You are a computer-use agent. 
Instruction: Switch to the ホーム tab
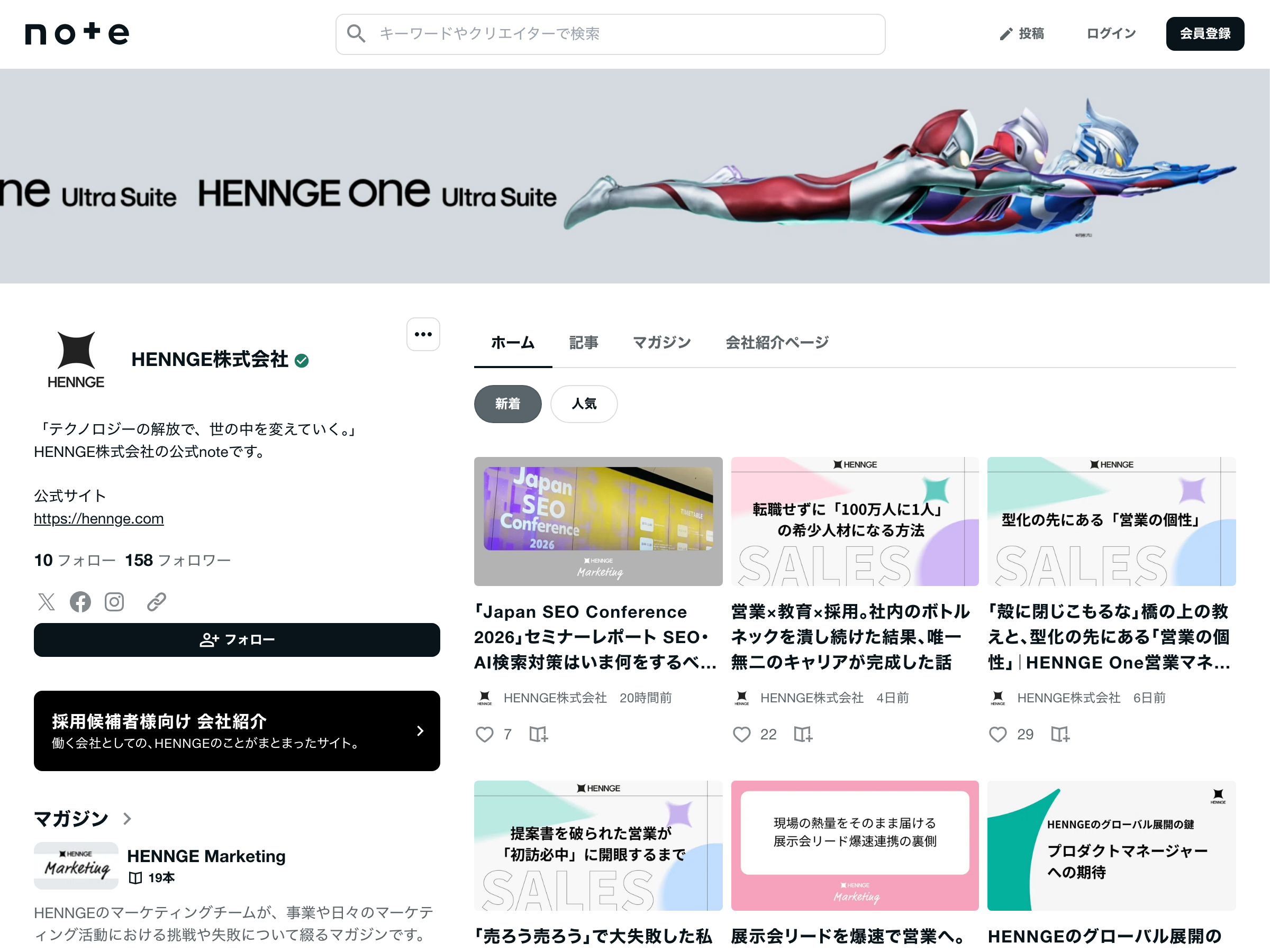tap(513, 343)
